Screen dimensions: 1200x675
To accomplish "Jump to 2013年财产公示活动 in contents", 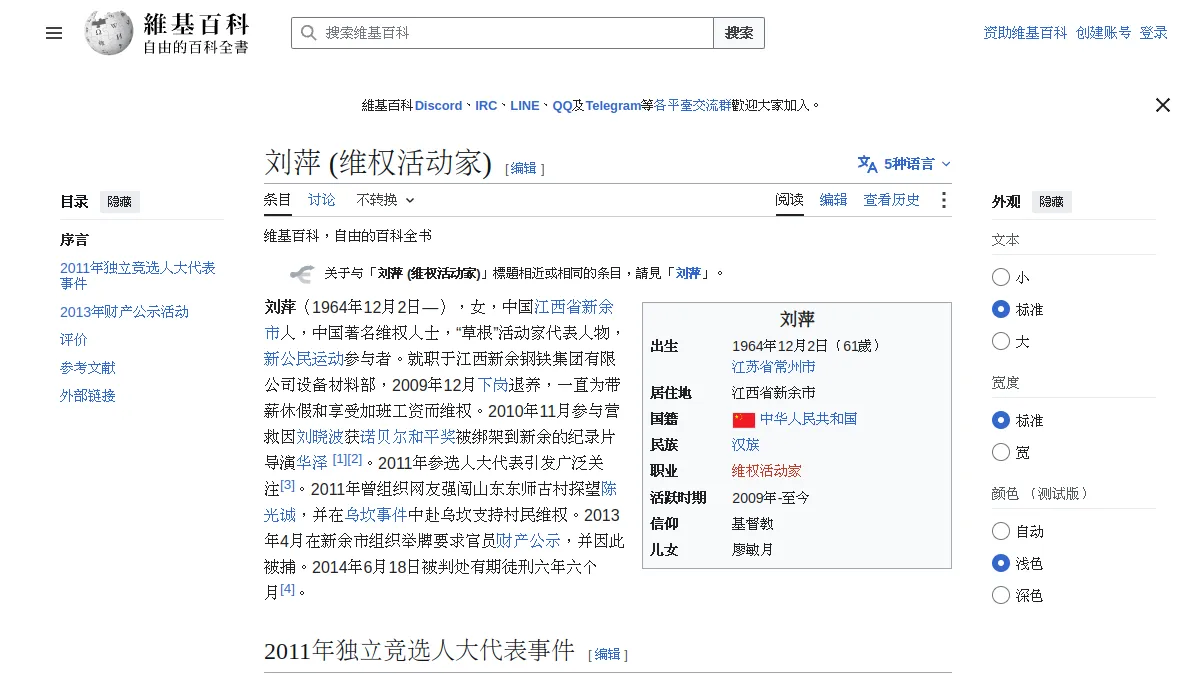I will pyautogui.click(x=125, y=312).
